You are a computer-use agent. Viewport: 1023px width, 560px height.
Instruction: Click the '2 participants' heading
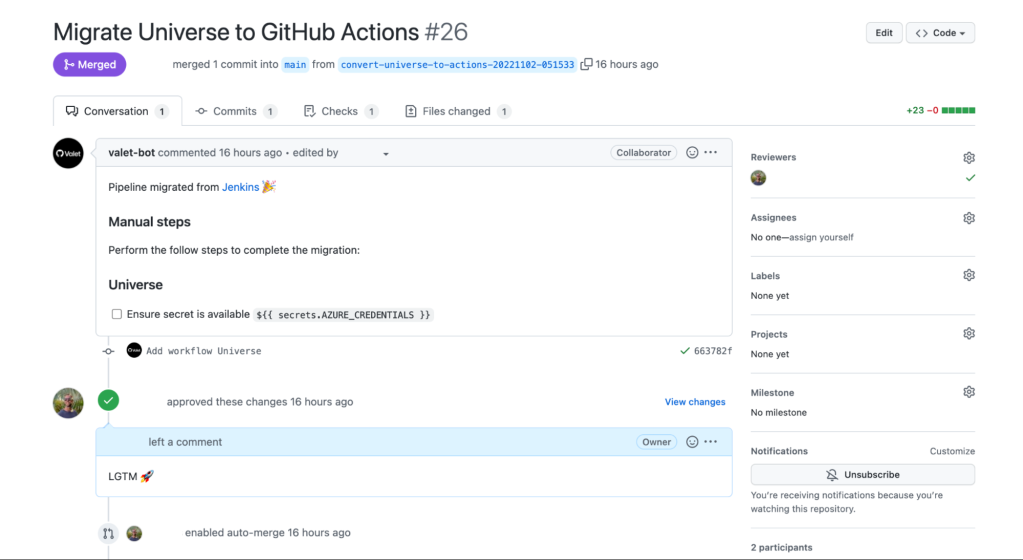click(x=782, y=548)
